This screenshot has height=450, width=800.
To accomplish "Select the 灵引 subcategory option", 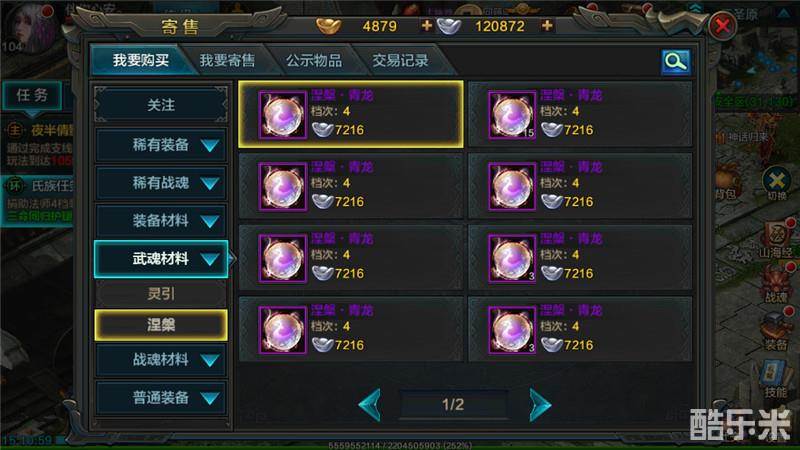I will coord(161,293).
